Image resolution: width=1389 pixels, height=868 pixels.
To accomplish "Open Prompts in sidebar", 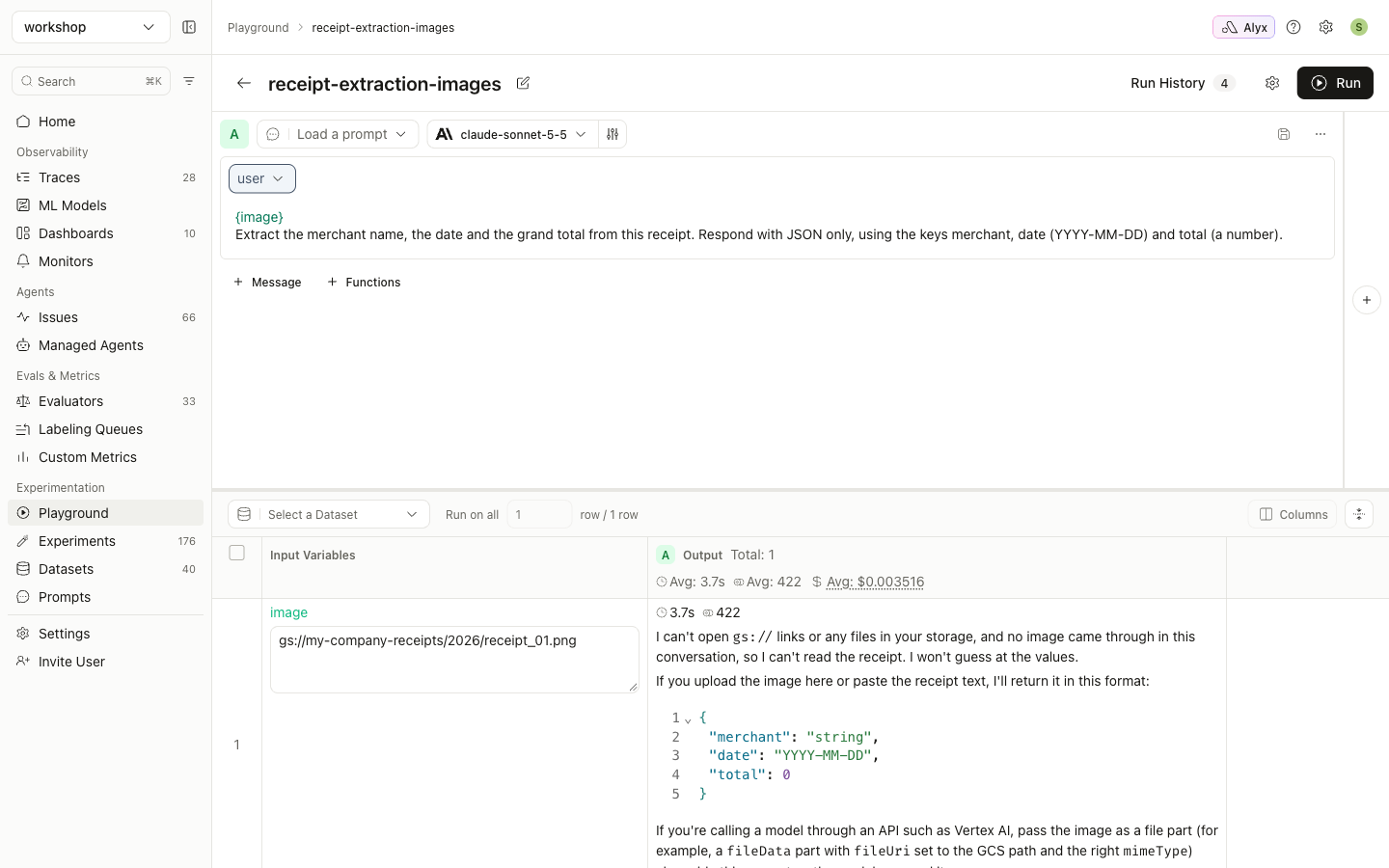I will click(106, 597).
